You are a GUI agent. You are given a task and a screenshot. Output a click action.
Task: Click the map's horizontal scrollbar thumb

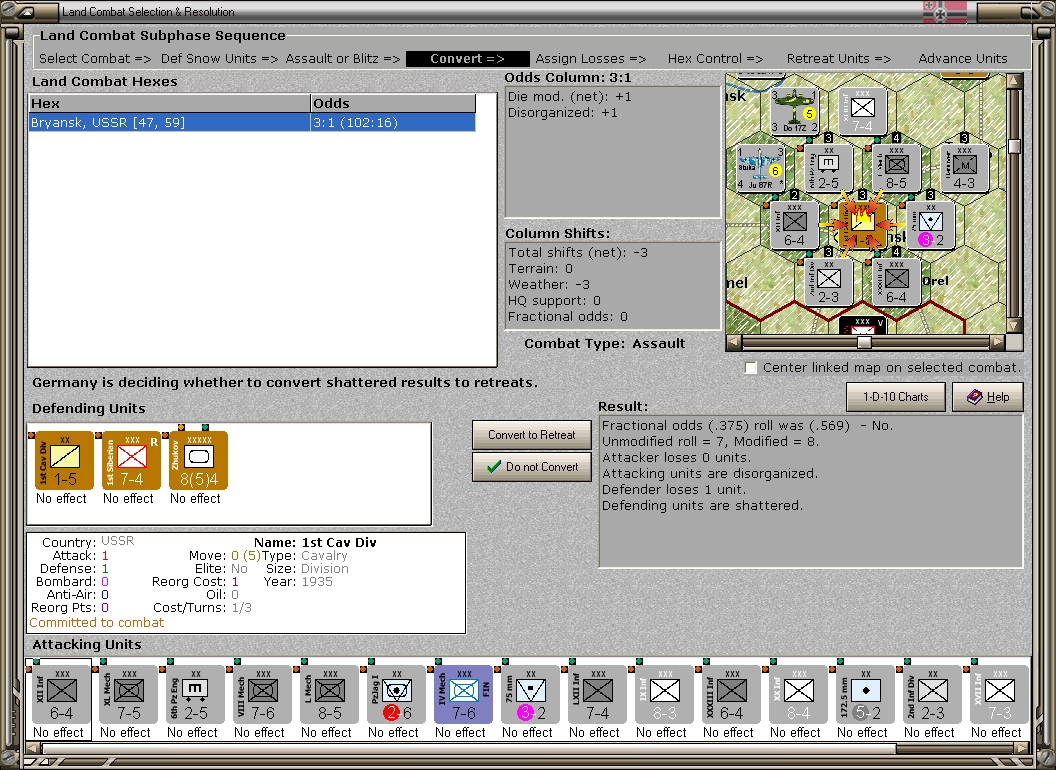(864, 342)
